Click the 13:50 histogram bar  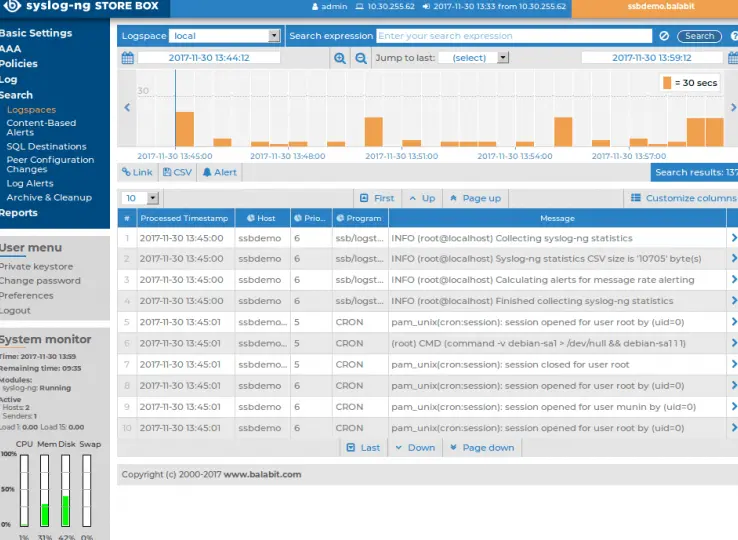click(x=374, y=132)
